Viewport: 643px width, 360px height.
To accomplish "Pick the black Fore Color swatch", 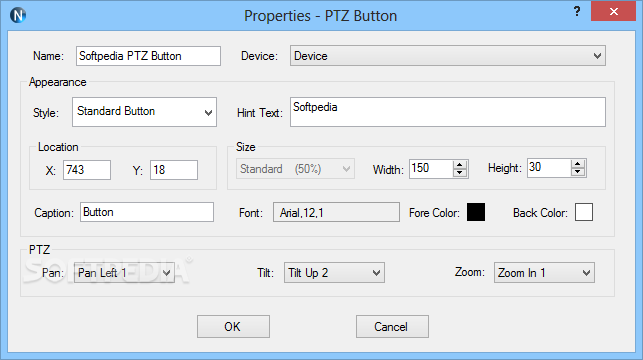I will tap(476, 212).
